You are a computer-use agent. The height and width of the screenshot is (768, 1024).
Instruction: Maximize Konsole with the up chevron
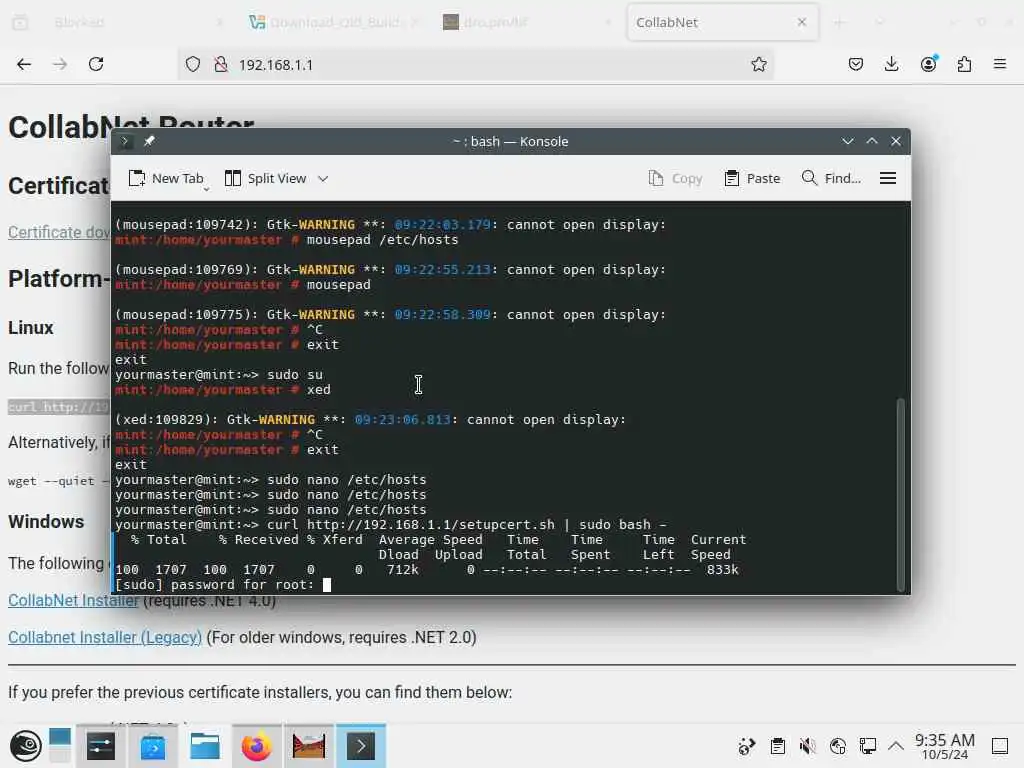pyautogui.click(x=872, y=141)
